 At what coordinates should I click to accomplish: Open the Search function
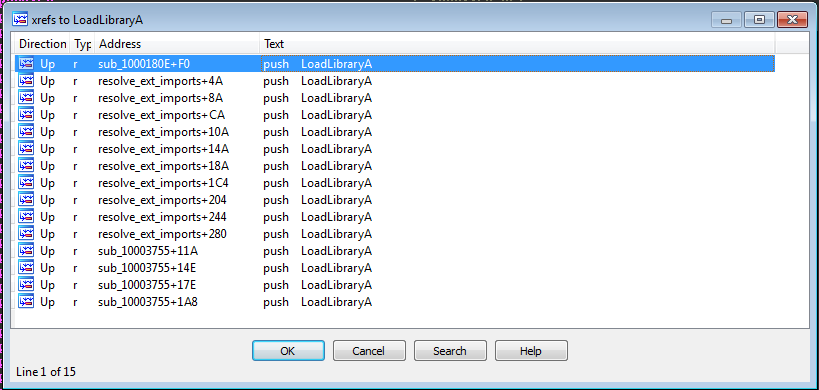pyautogui.click(x=450, y=351)
